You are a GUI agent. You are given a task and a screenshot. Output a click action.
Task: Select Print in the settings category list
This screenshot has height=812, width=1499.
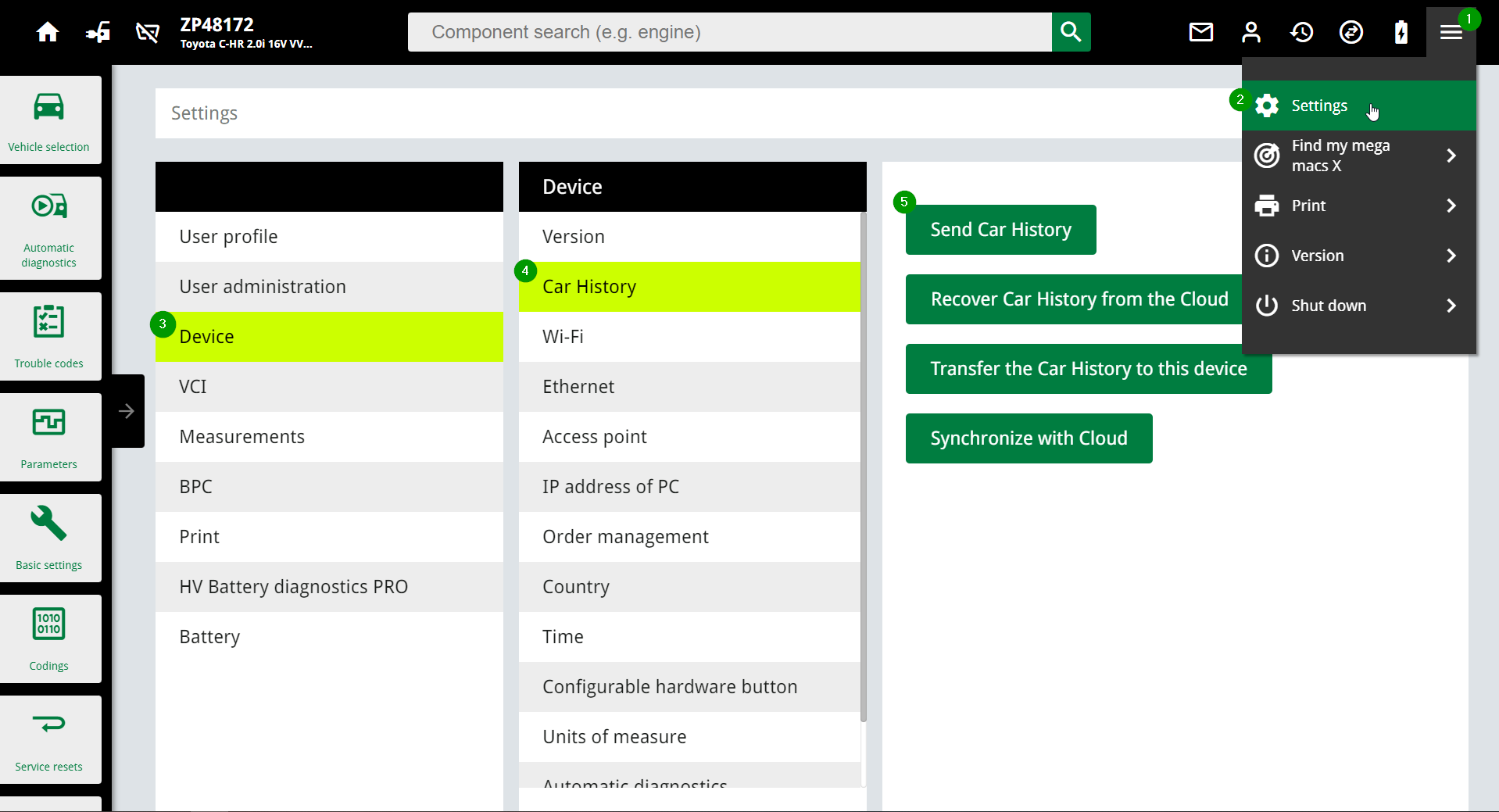click(x=329, y=537)
